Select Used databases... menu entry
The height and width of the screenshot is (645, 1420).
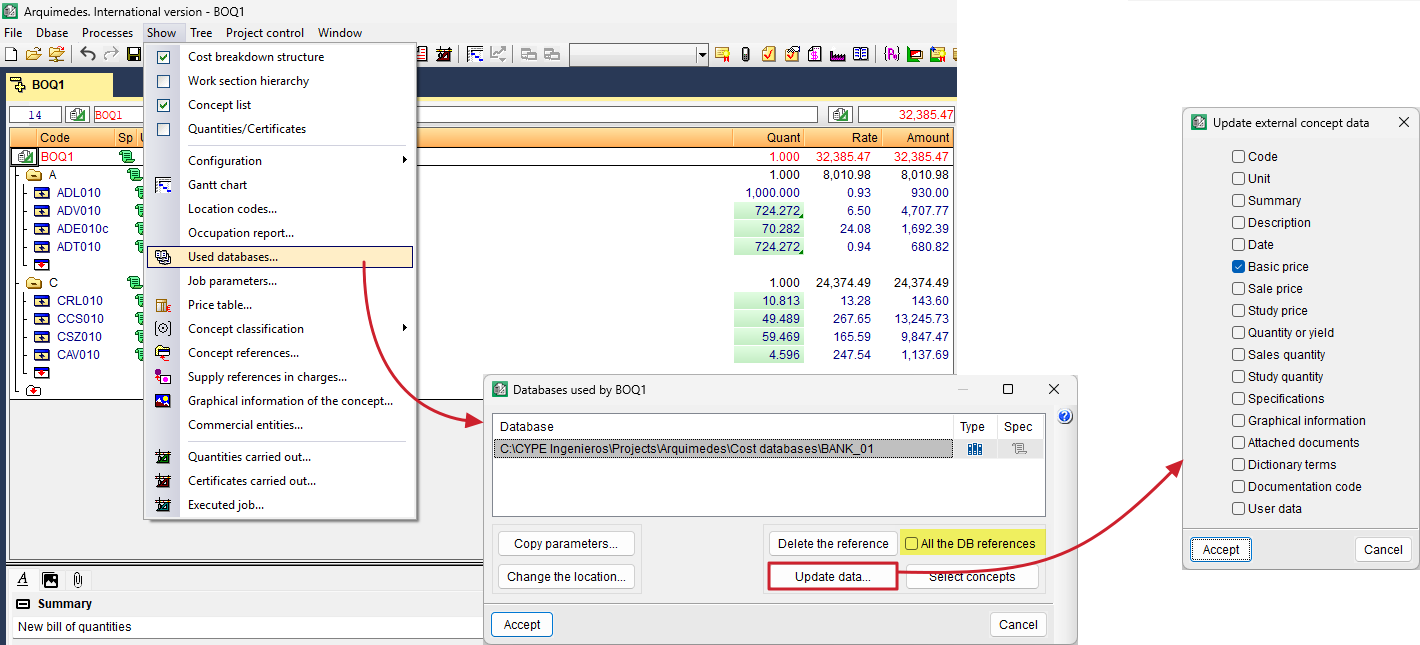[x=280, y=257]
